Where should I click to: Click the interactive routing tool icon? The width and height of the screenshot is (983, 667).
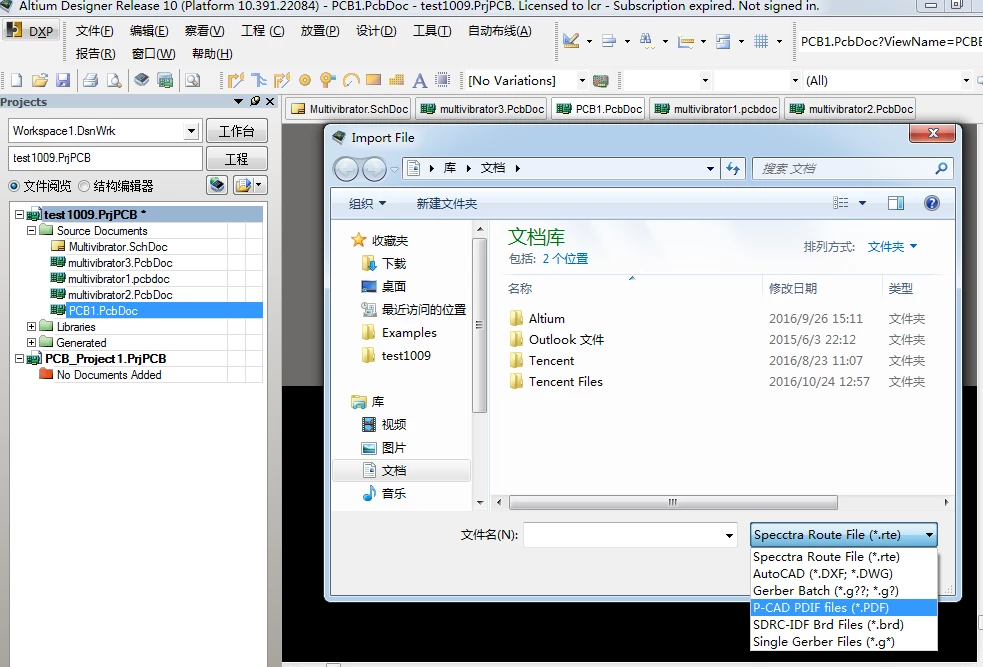pyautogui.click(x=235, y=80)
